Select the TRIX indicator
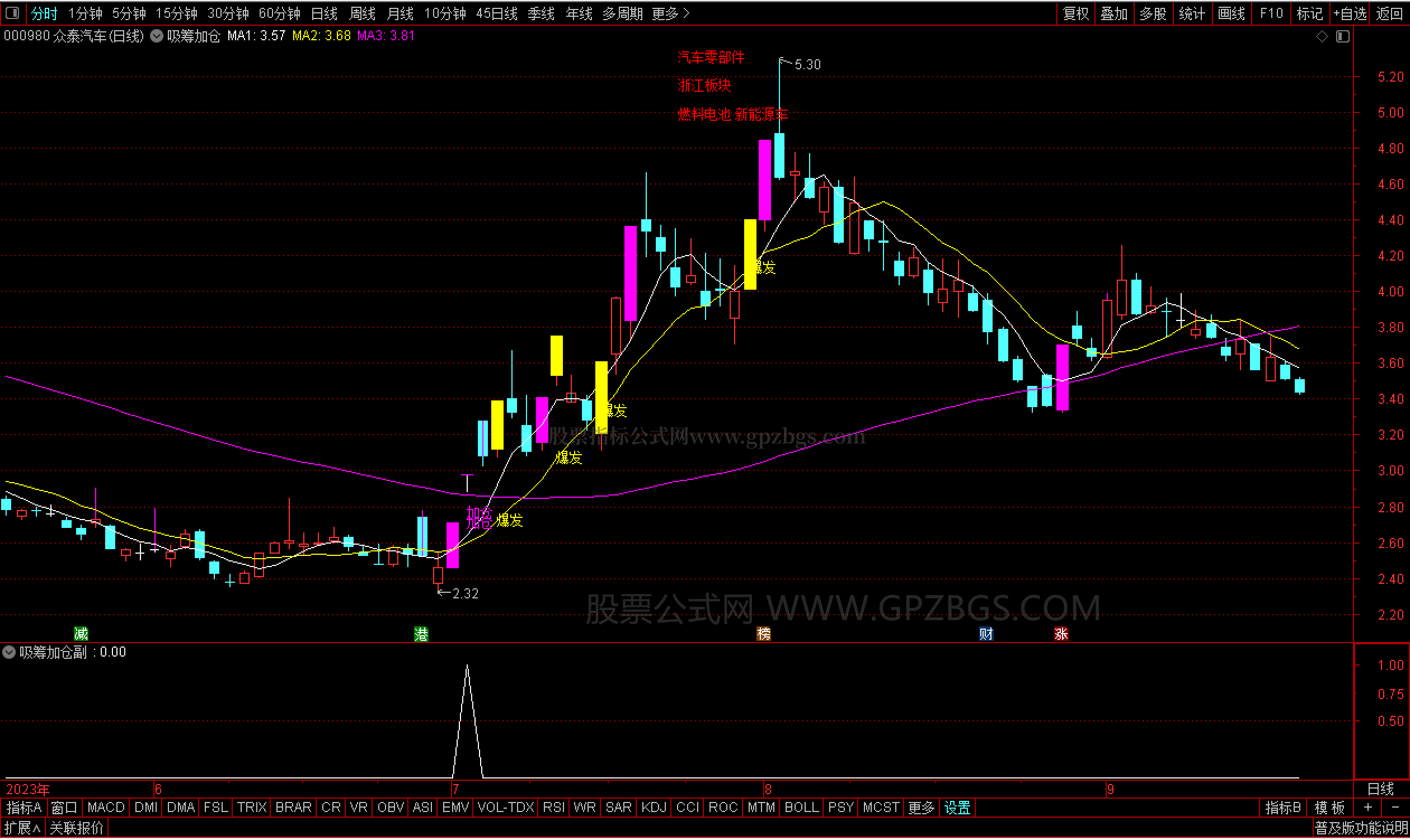 point(251,808)
